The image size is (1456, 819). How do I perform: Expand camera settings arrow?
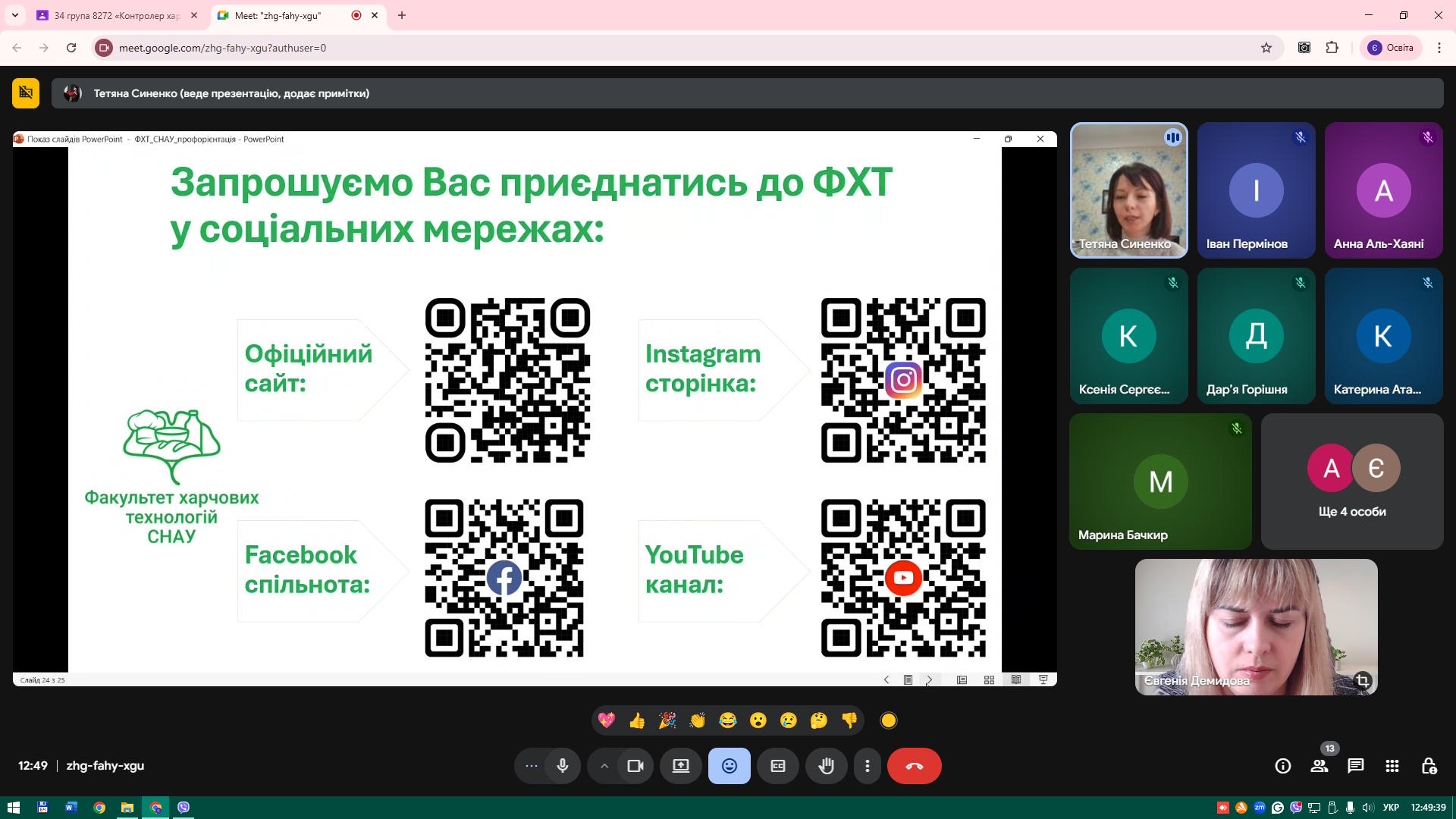coord(604,766)
